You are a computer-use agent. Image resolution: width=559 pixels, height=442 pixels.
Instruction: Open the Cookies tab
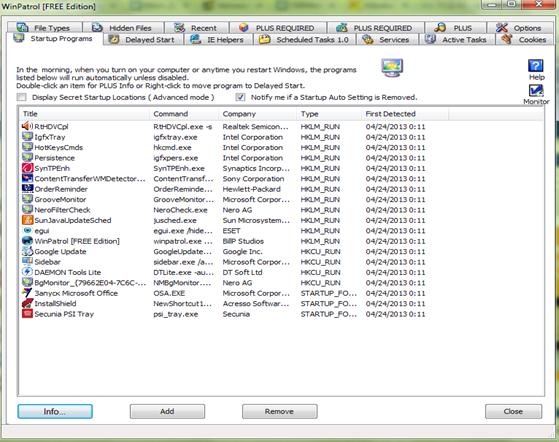pos(525,40)
